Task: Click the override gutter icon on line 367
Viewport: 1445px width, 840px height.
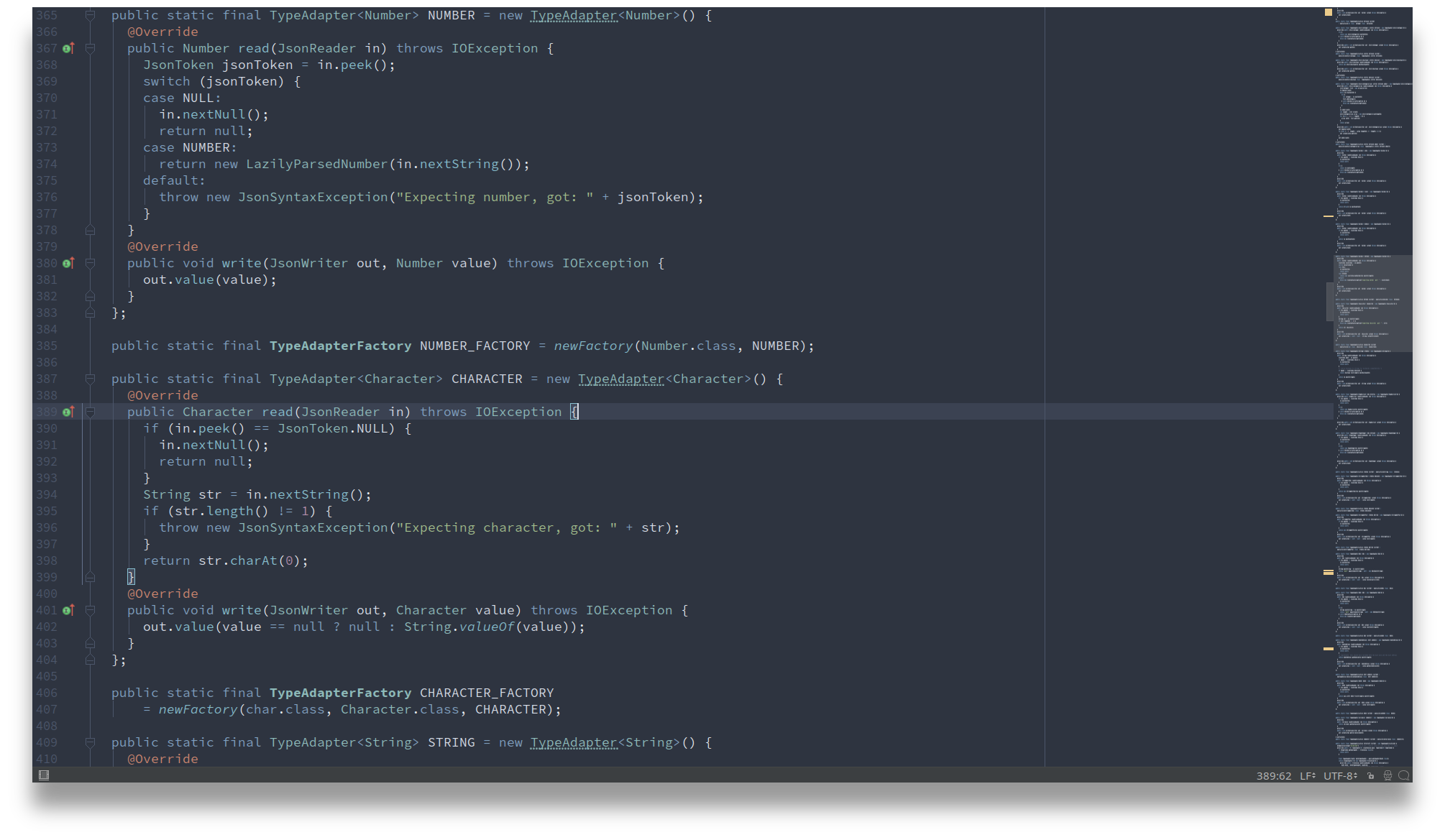Action: click(x=68, y=48)
